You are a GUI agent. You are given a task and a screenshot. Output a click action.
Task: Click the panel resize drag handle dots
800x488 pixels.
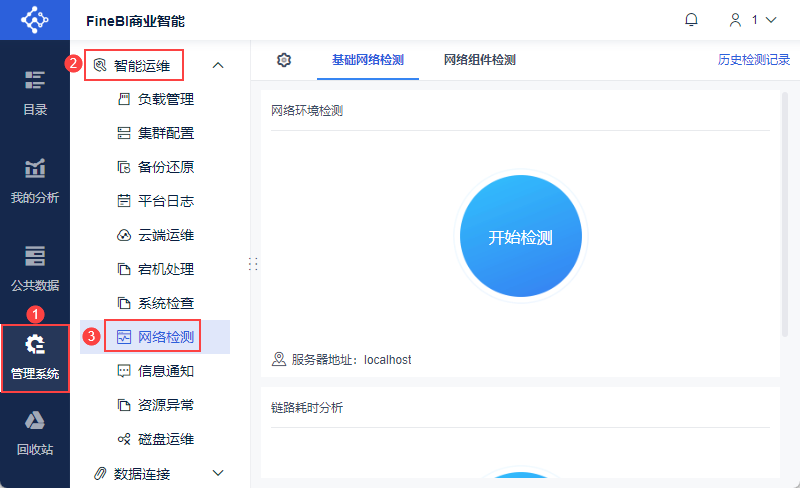click(x=253, y=264)
